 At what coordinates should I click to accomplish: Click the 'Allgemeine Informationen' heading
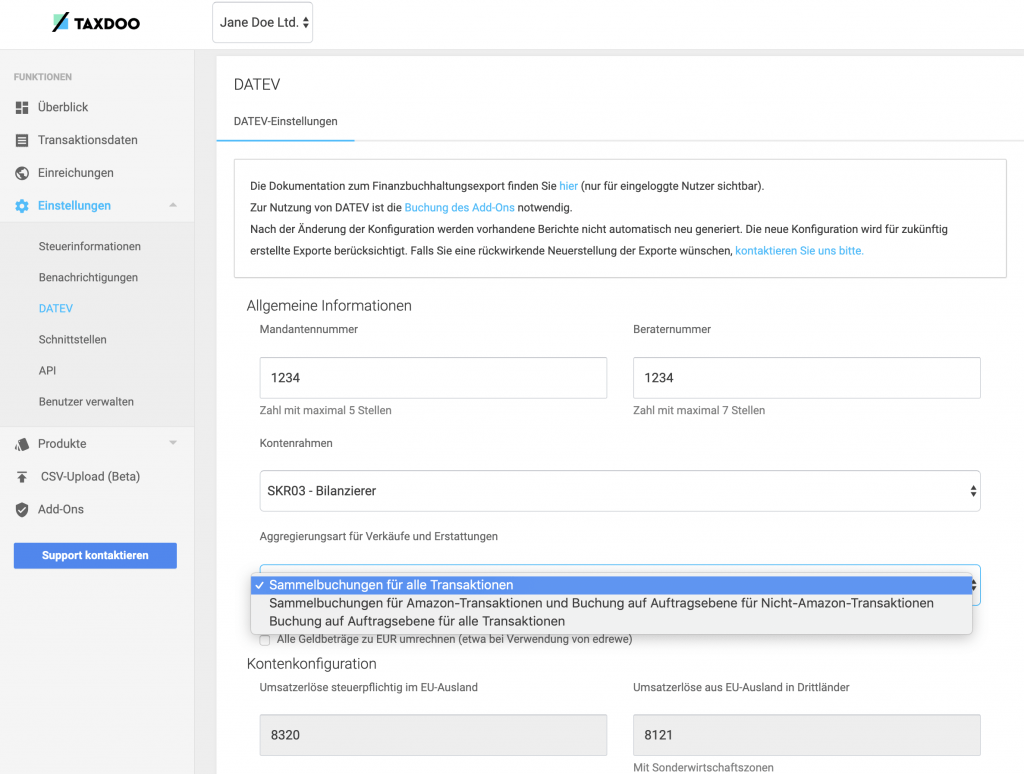click(329, 306)
